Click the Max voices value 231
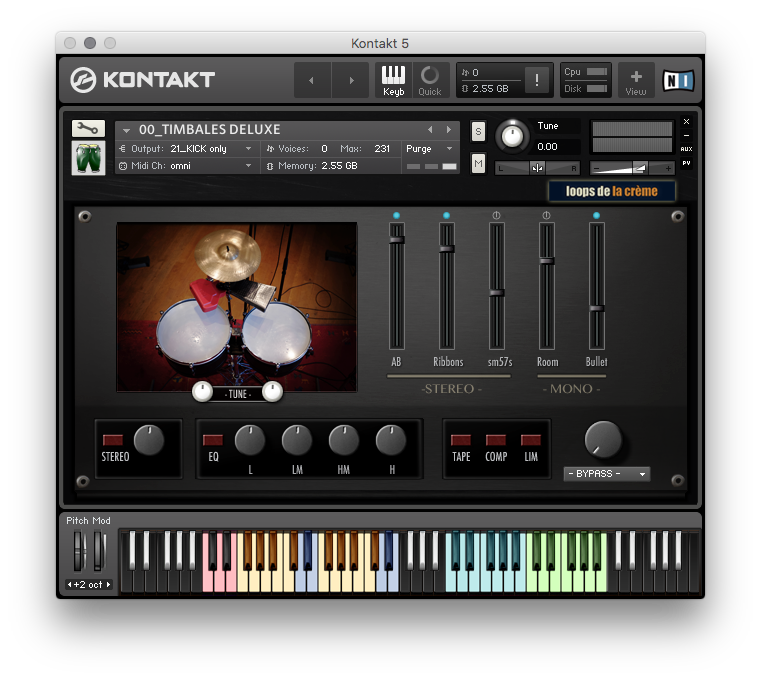Image resolution: width=761 pixels, height=679 pixels. [382, 149]
